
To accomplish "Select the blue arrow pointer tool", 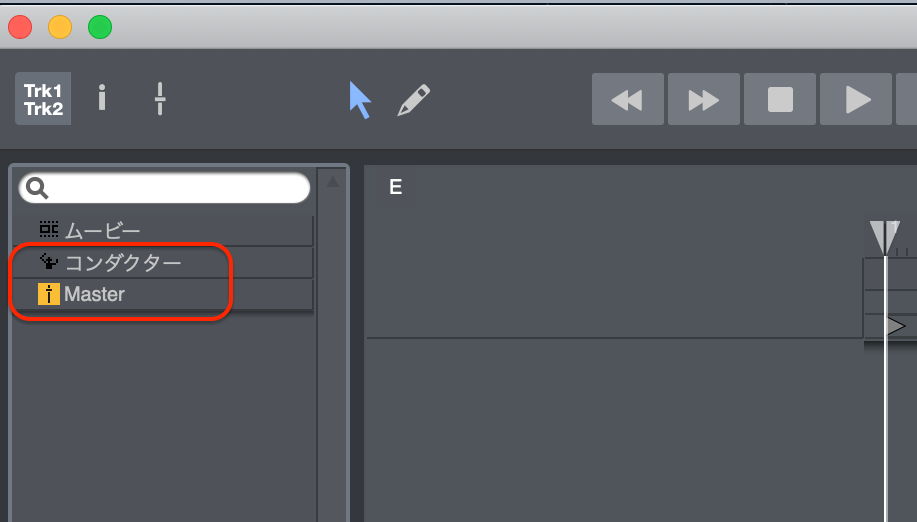I will click(360, 100).
